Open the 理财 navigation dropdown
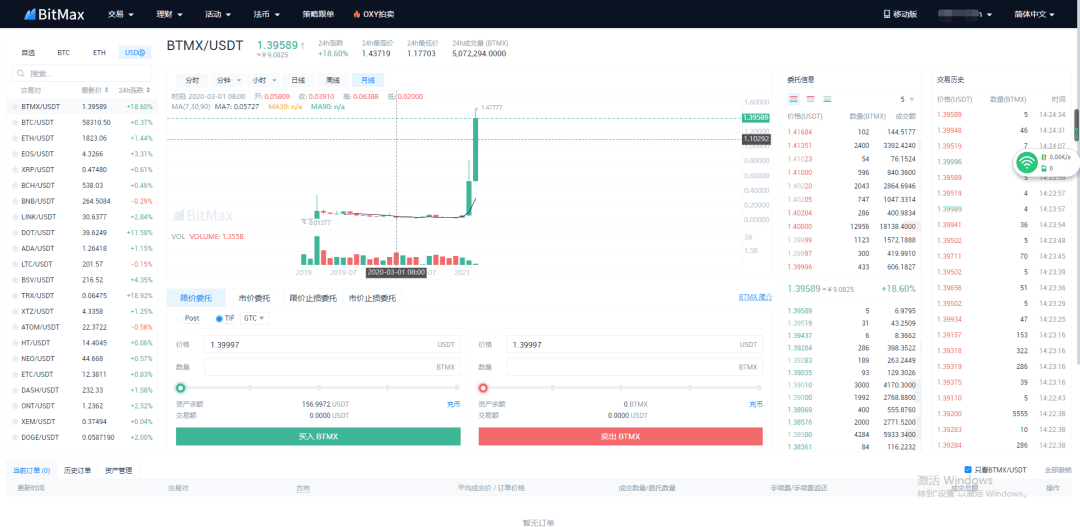 (x=169, y=14)
